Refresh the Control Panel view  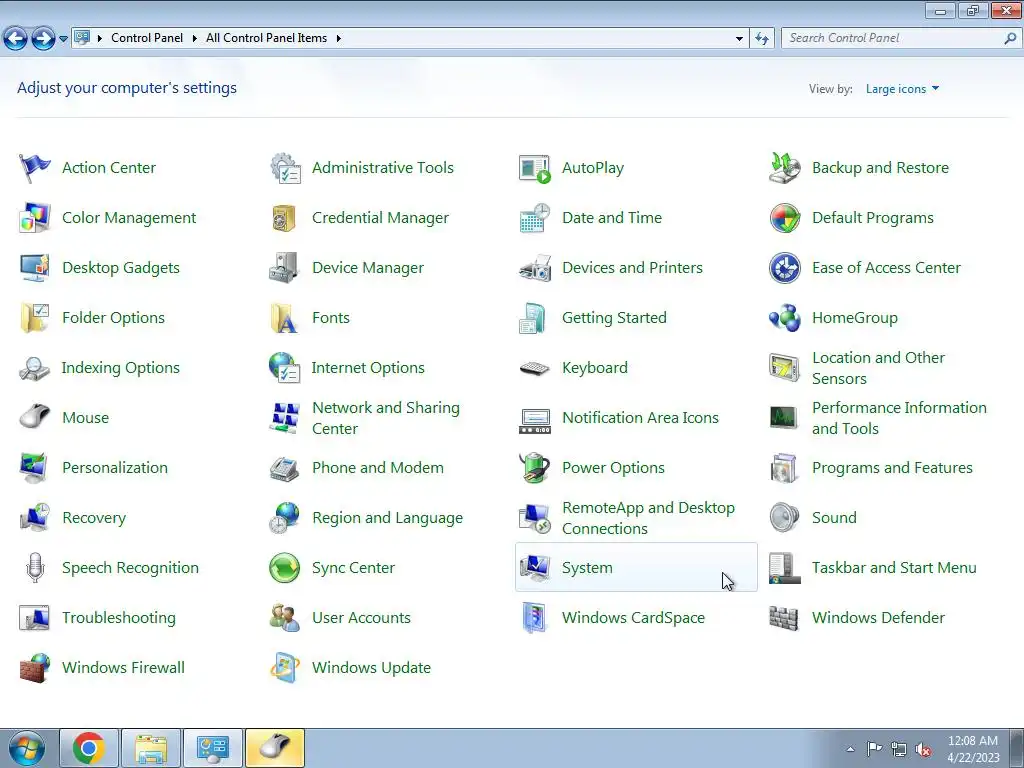(x=762, y=39)
